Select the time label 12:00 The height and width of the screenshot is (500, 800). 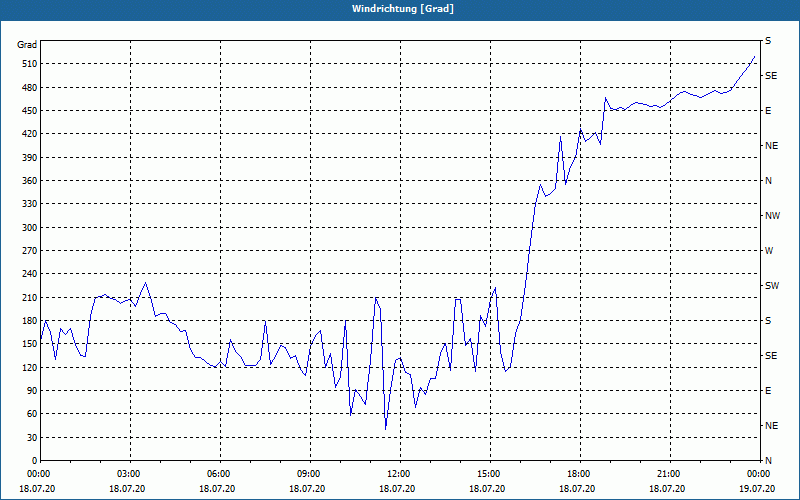[x=397, y=473]
